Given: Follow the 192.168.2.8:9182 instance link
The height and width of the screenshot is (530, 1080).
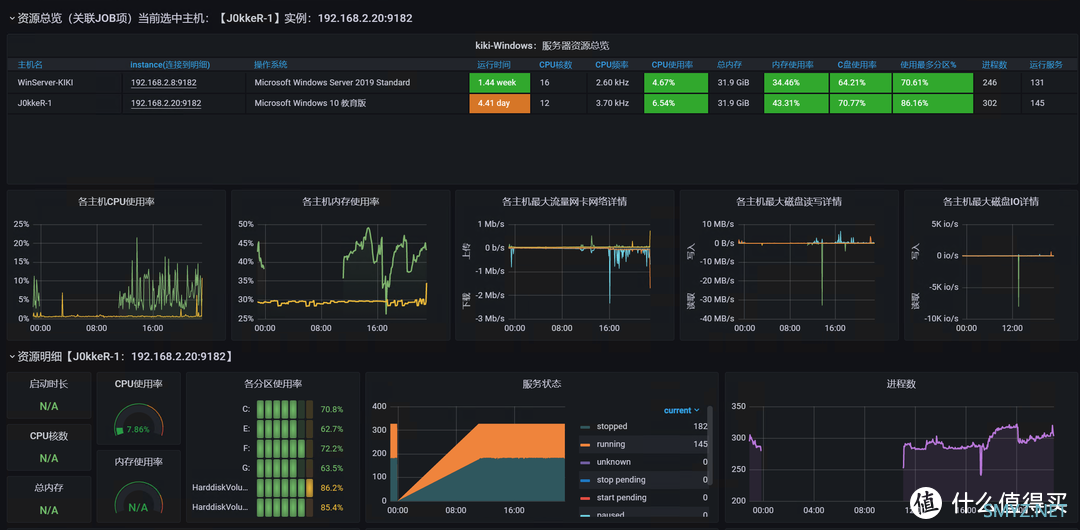Looking at the screenshot, I should tap(164, 83).
